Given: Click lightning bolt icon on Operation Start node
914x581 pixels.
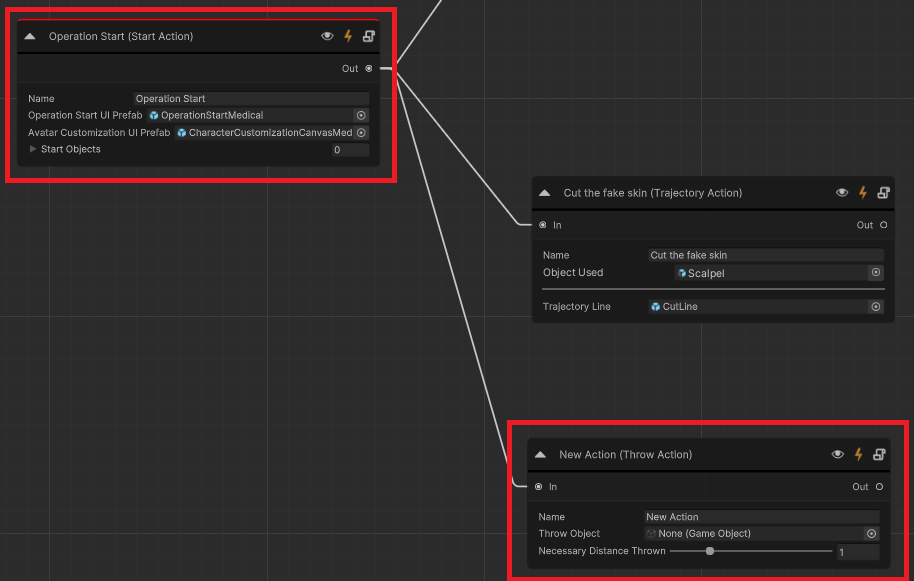Looking at the screenshot, I should (348, 36).
